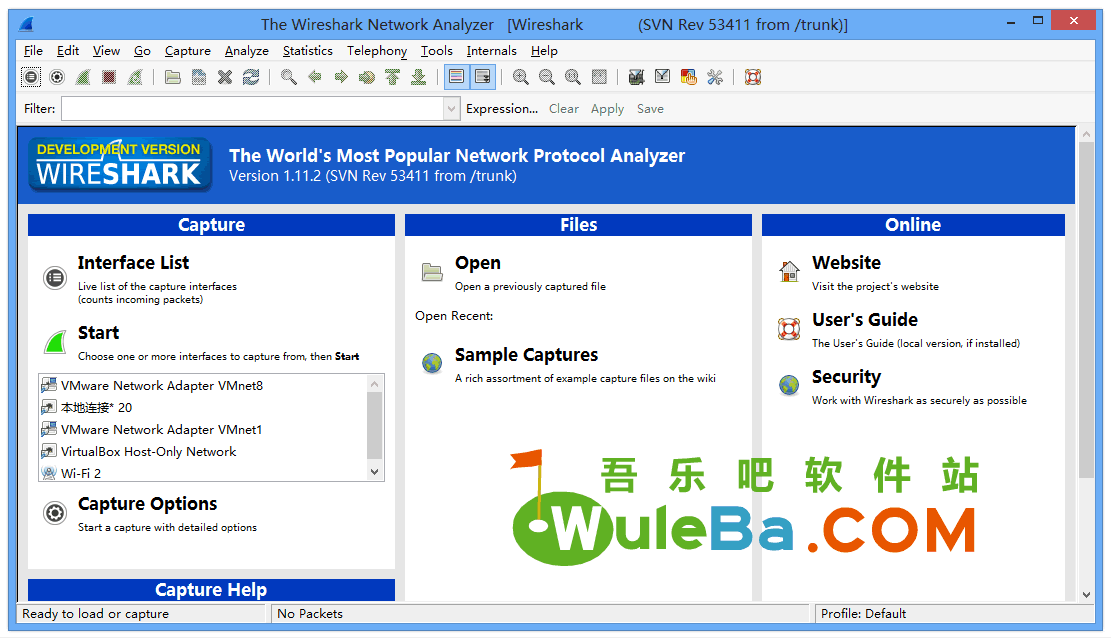Open the Edit menu
The width and height of the screenshot is (1111, 638).
(68, 51)
